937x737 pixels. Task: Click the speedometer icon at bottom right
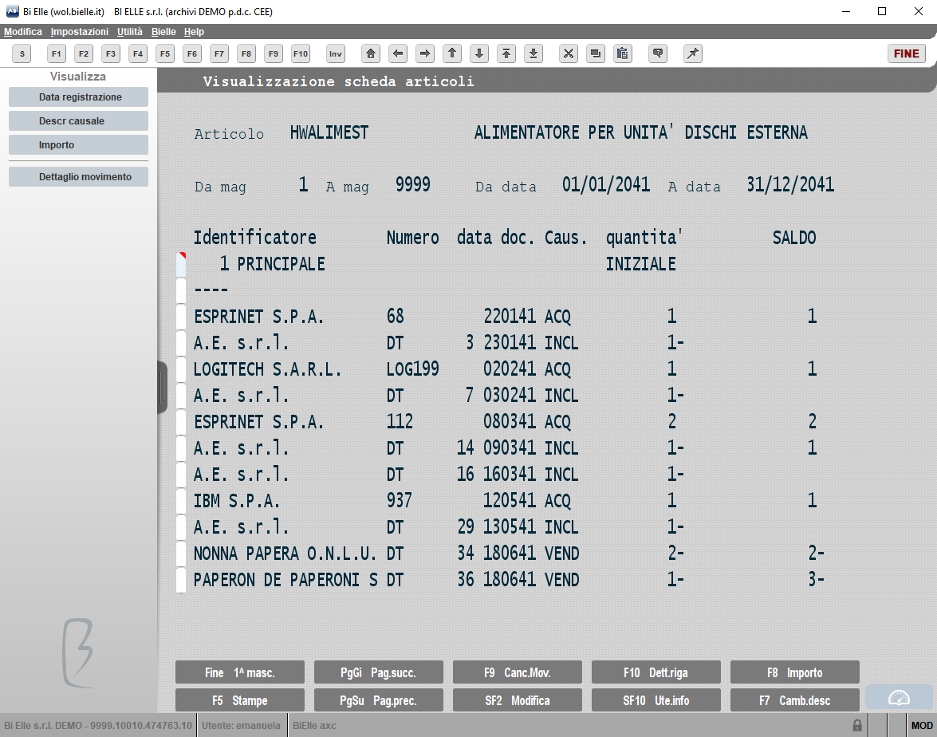click(899, 698)
